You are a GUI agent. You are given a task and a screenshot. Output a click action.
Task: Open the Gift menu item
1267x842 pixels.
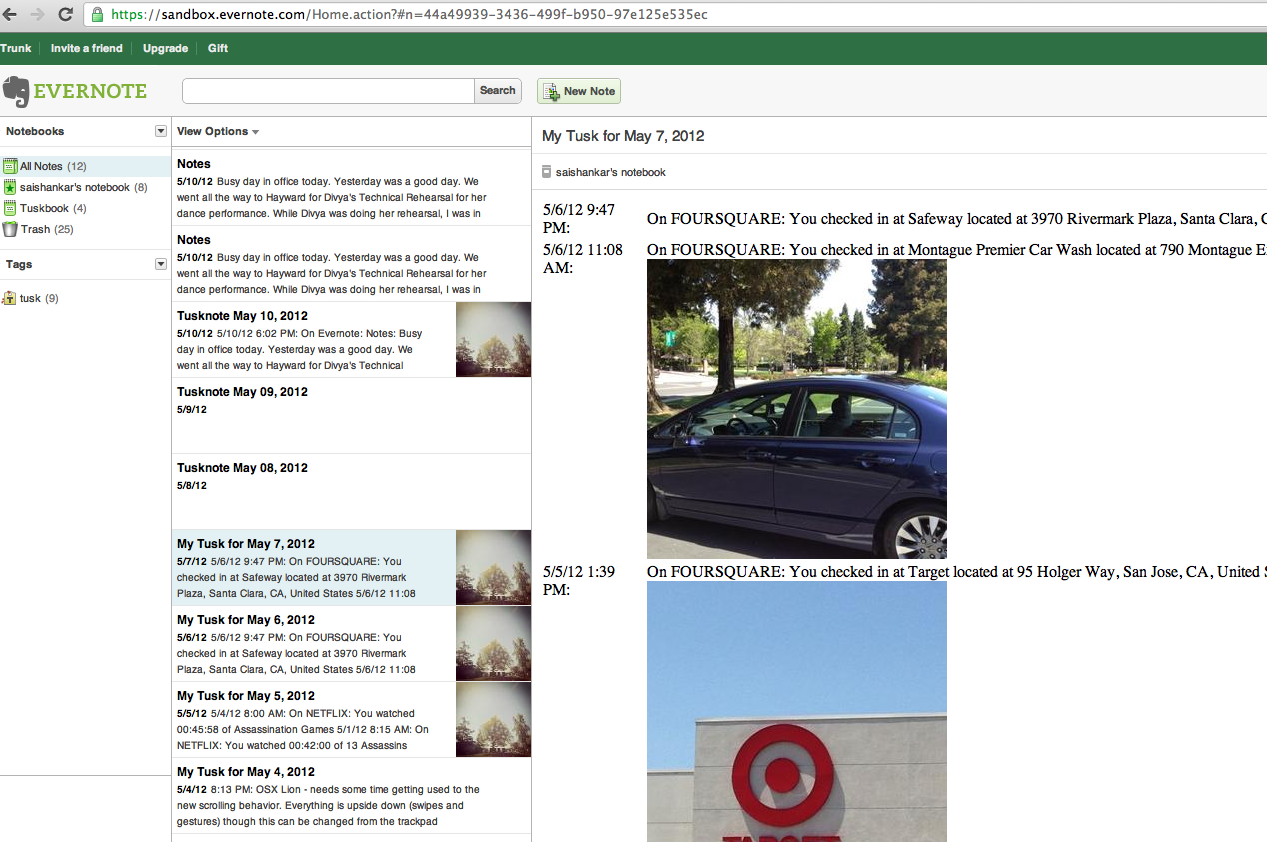point(218,48)
